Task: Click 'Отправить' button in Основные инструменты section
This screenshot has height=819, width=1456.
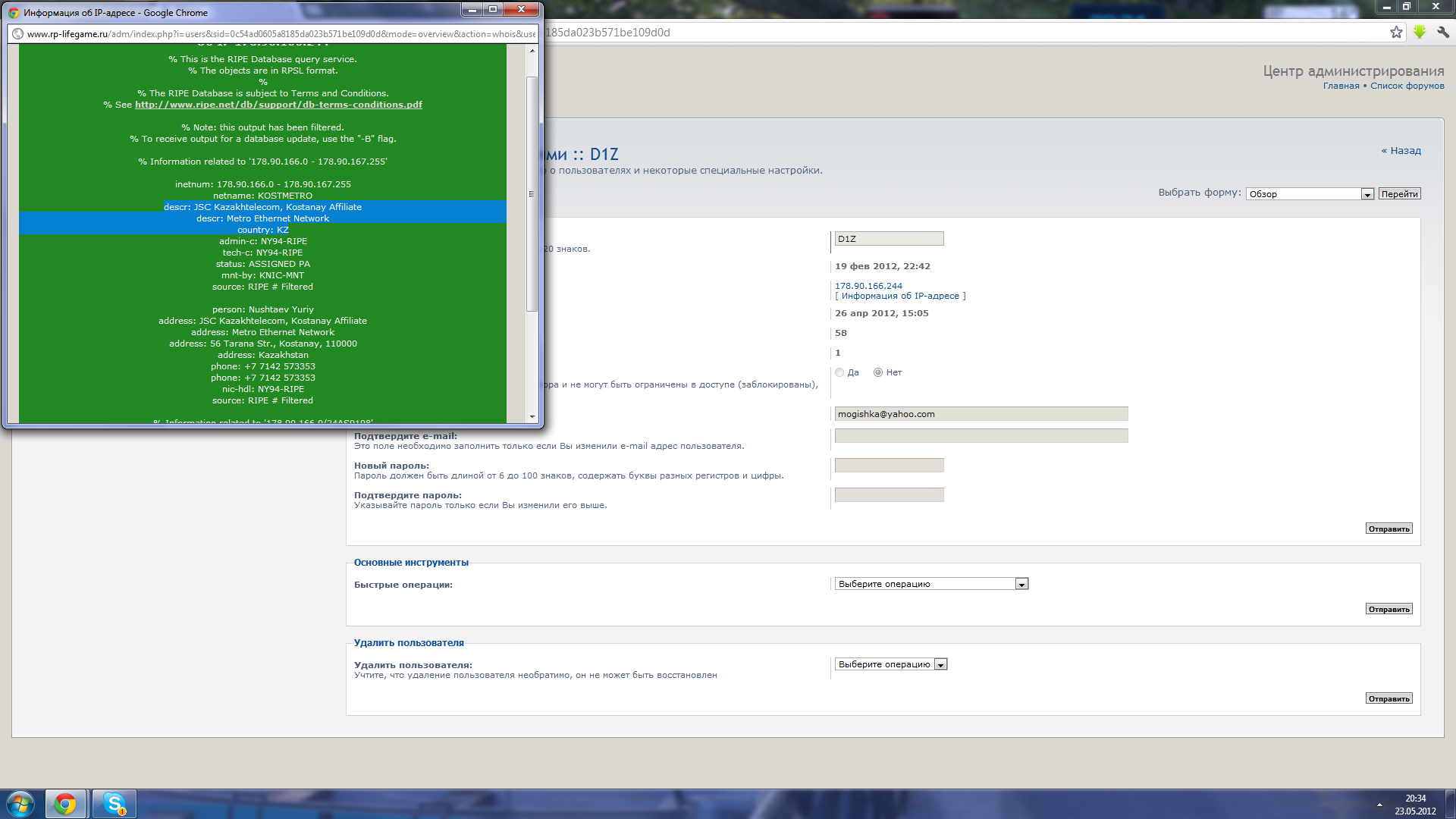Action: point(1389,609)
